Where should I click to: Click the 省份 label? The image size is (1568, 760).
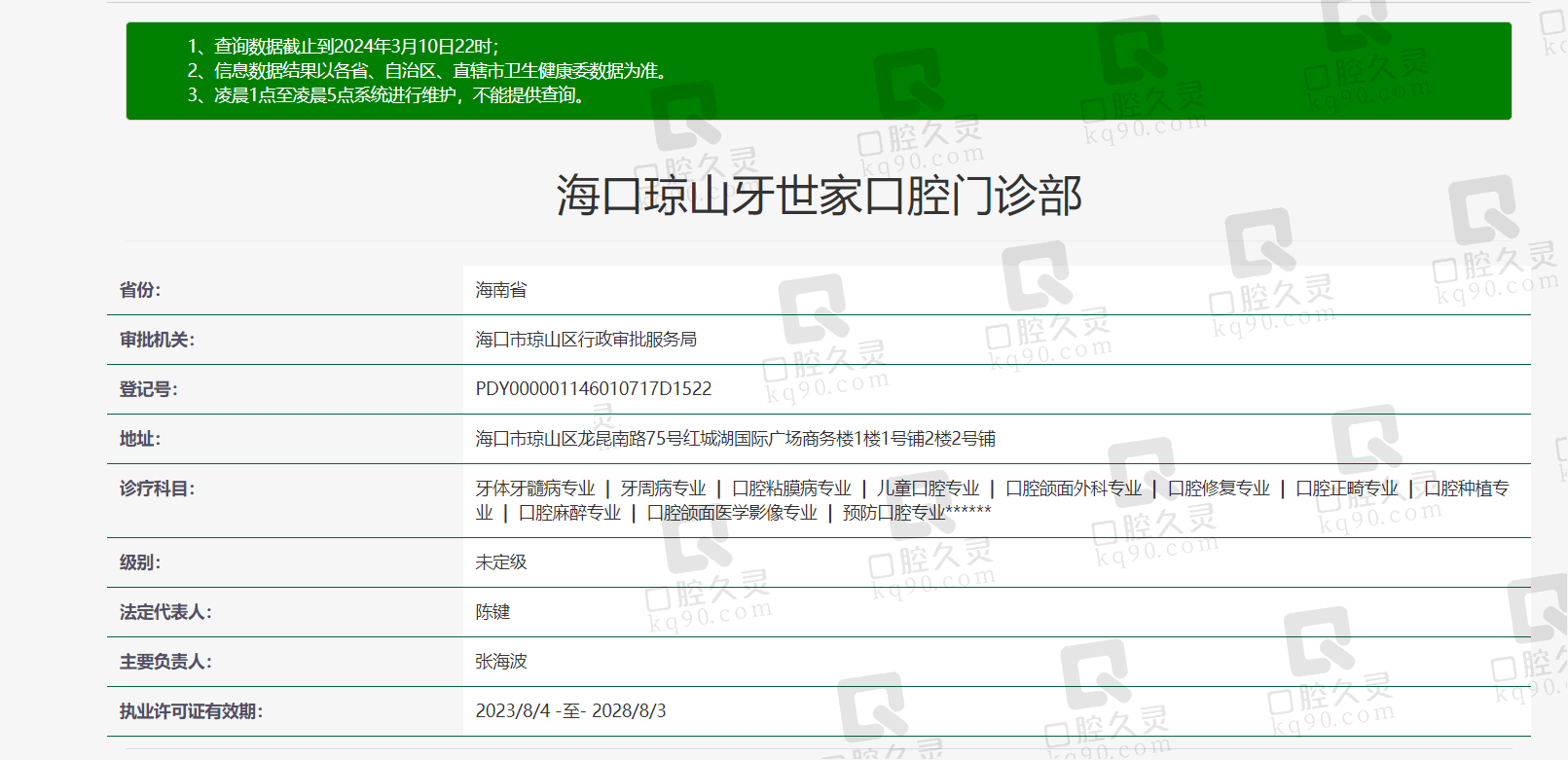140,290
